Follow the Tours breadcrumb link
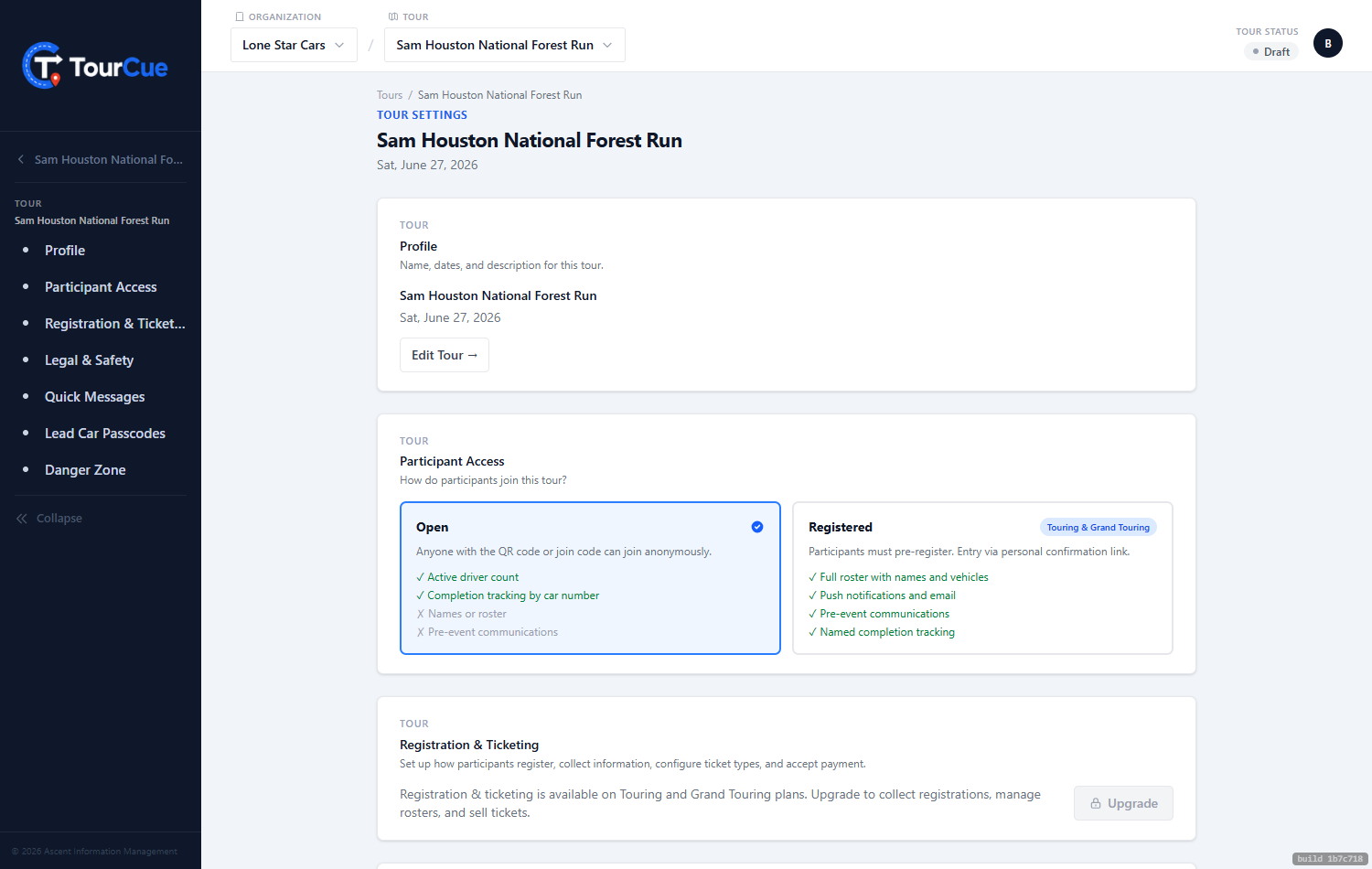Image resolution: width=1372 pixels, height=869 pixels. tap(390, 95)
